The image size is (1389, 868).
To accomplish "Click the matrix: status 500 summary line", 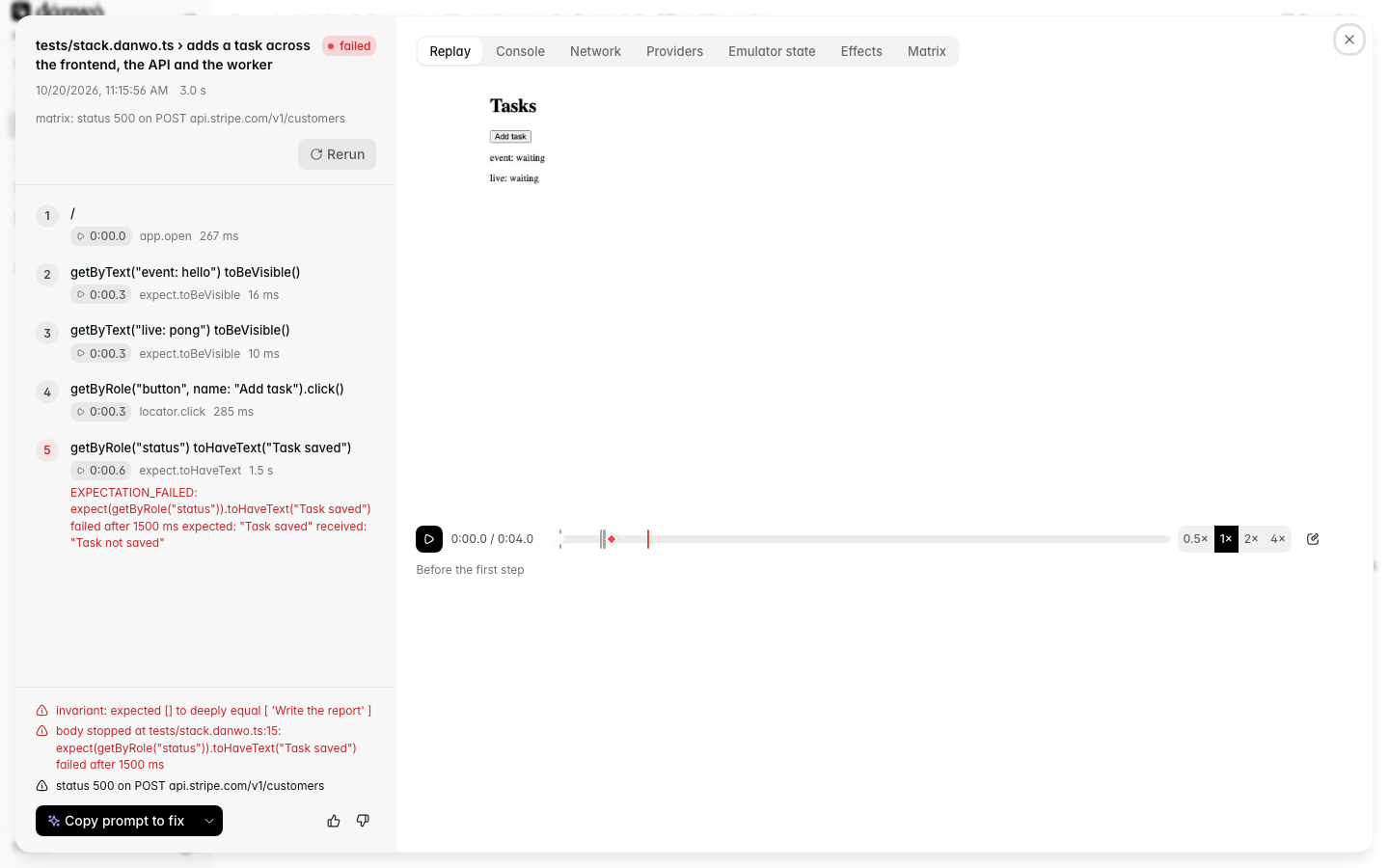I will pos(190,119).
